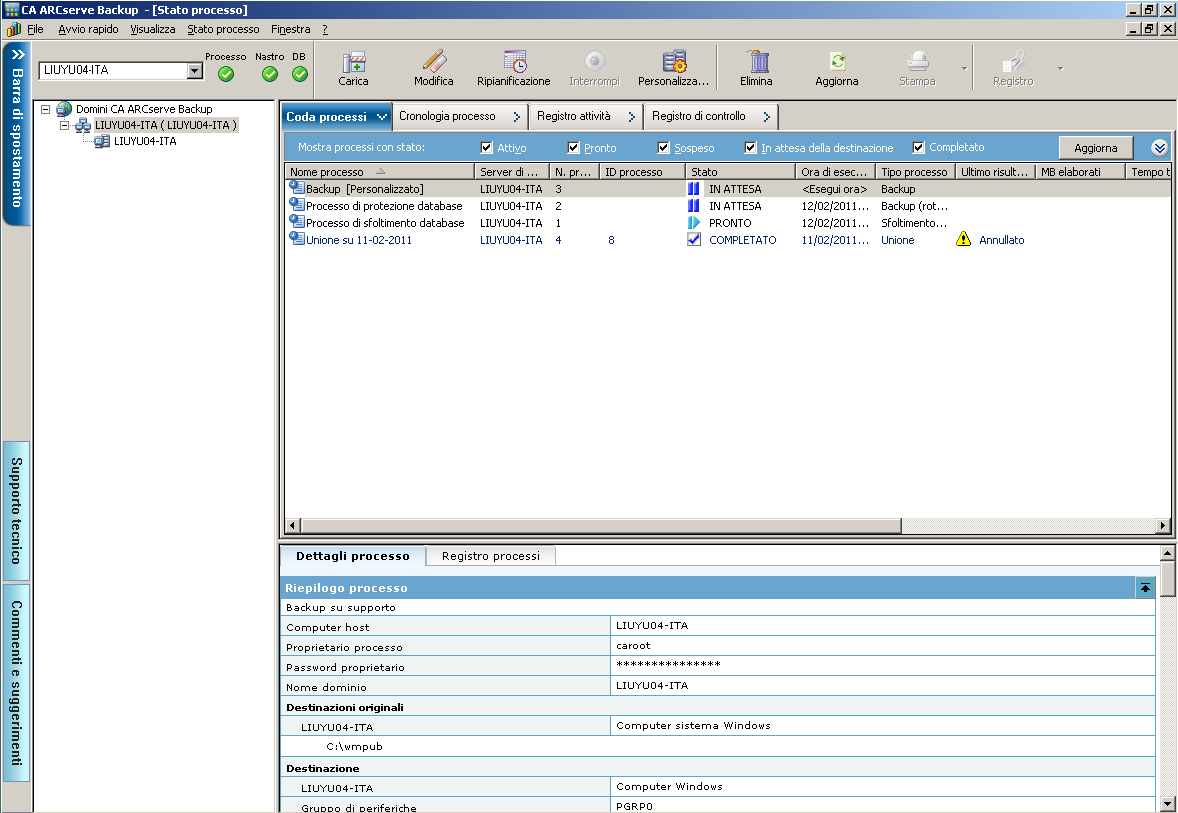Click the Aggiorna toolbar refresh icon

pos(836,63)
